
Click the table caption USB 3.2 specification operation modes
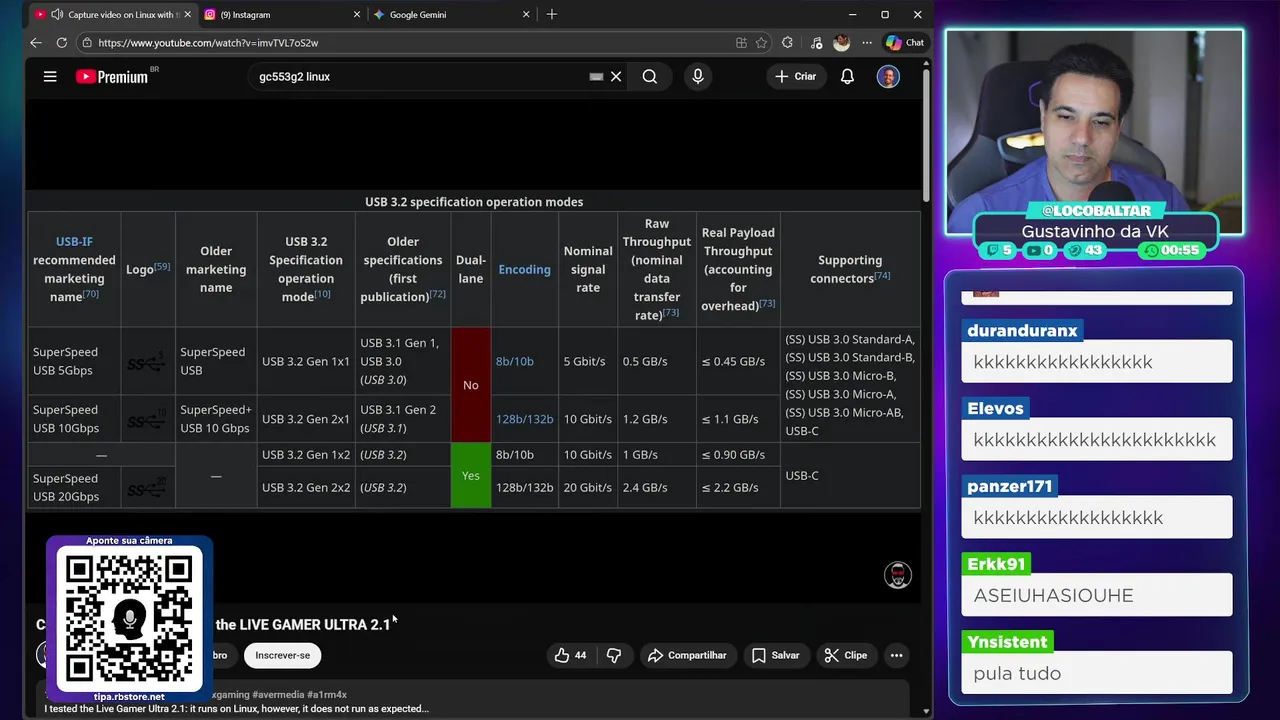click(474, 202)
